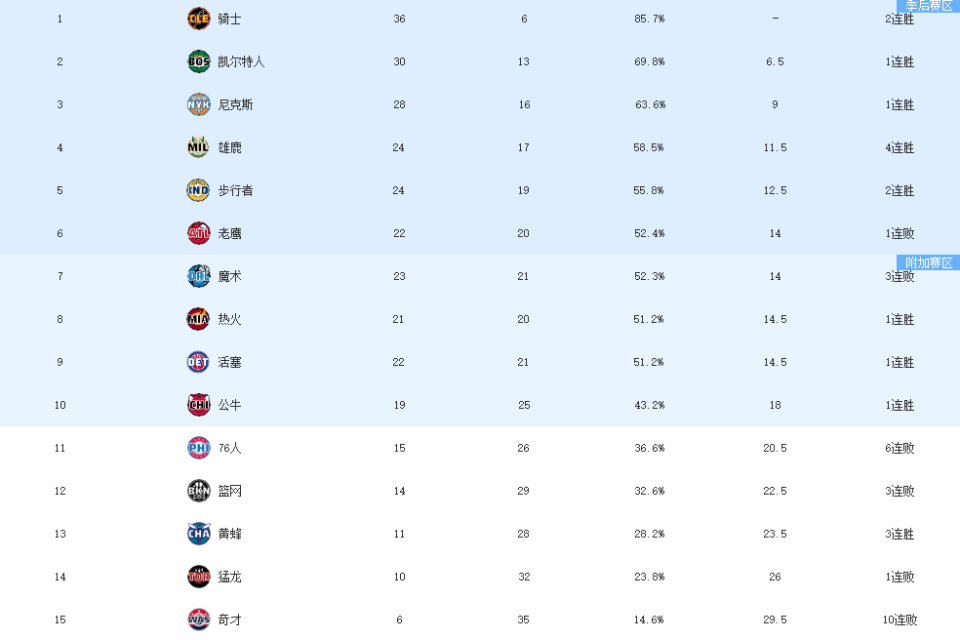Click the 季后赛区 playoff zone label
This screenshot has width=960, height=640.
point(928,6)
